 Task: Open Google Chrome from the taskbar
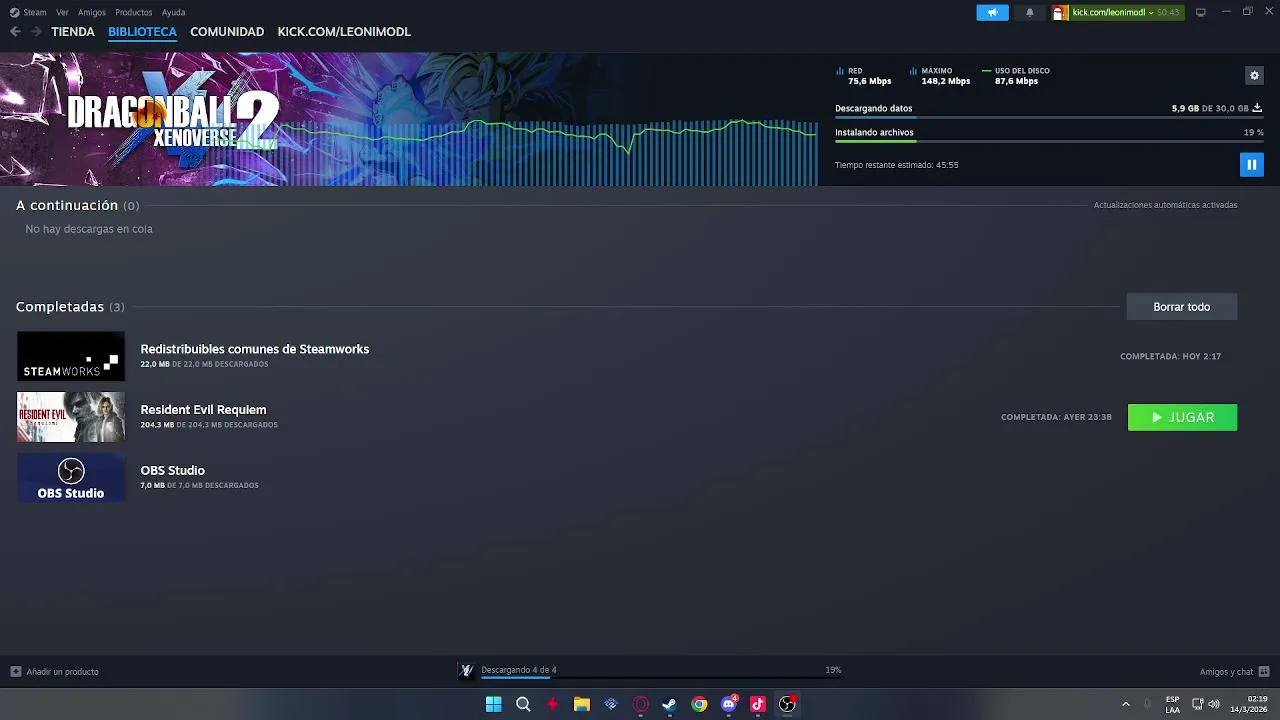point(699,704)
